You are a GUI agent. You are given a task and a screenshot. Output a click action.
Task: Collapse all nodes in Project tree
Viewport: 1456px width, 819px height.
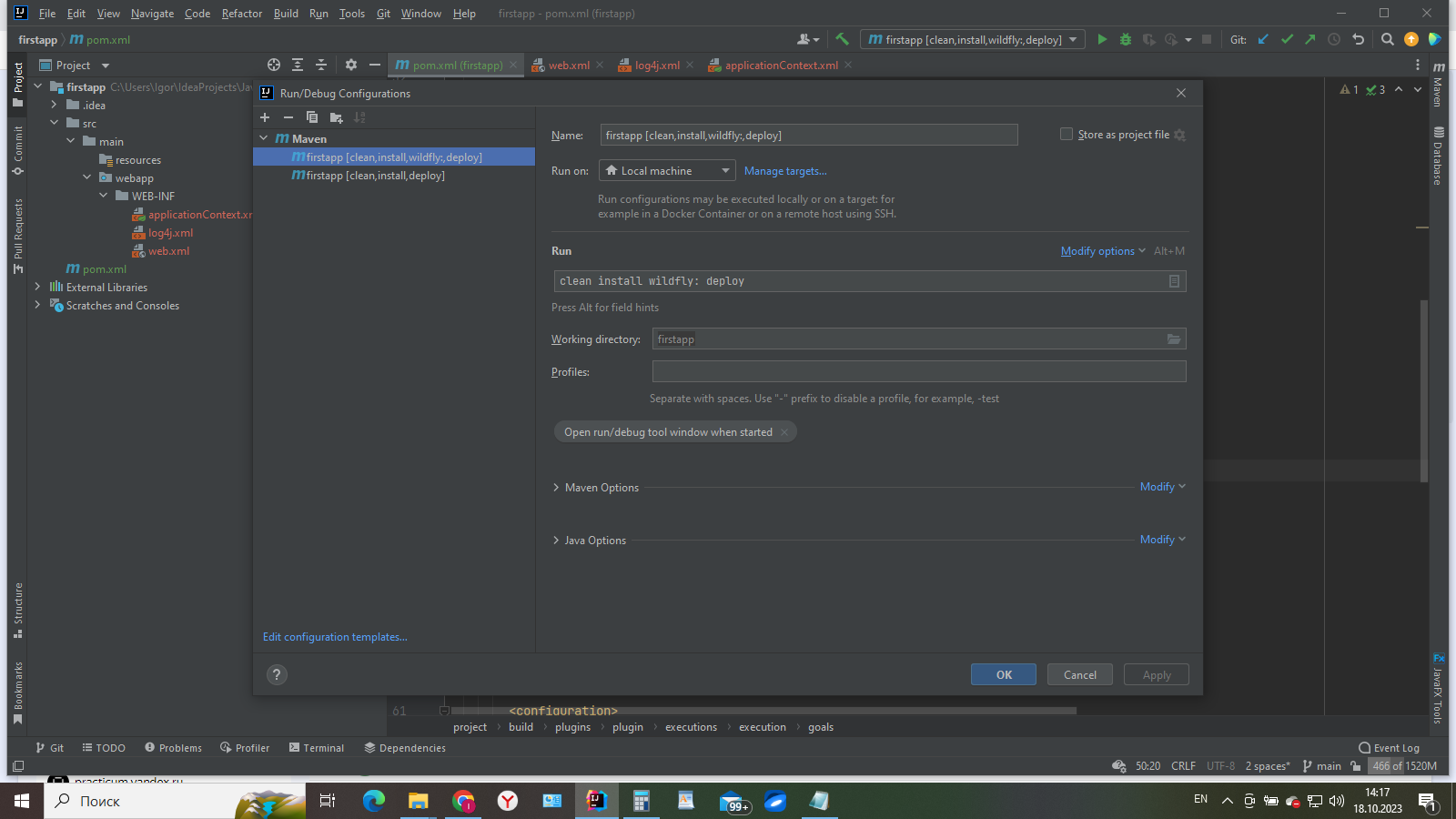click(321, 65)
